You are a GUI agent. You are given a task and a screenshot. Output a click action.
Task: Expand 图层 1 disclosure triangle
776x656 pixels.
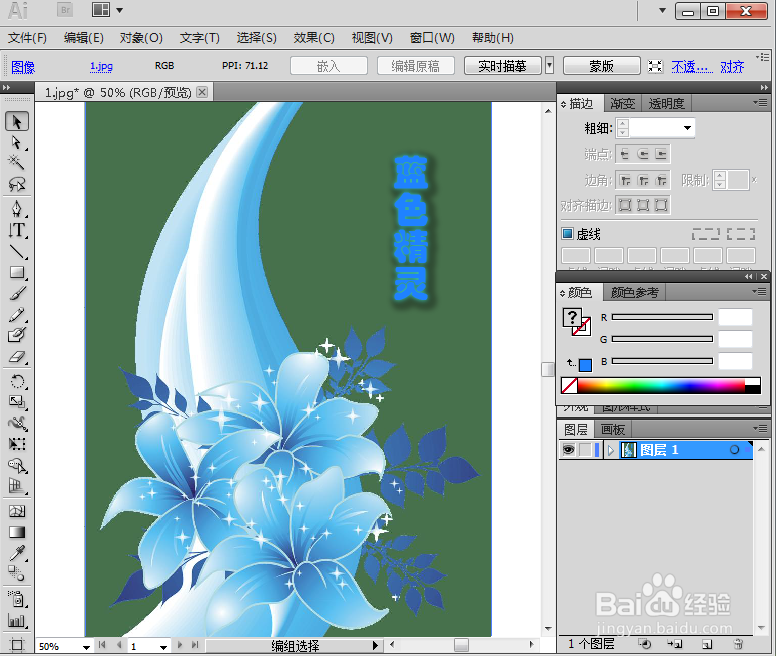pos(611,450)
